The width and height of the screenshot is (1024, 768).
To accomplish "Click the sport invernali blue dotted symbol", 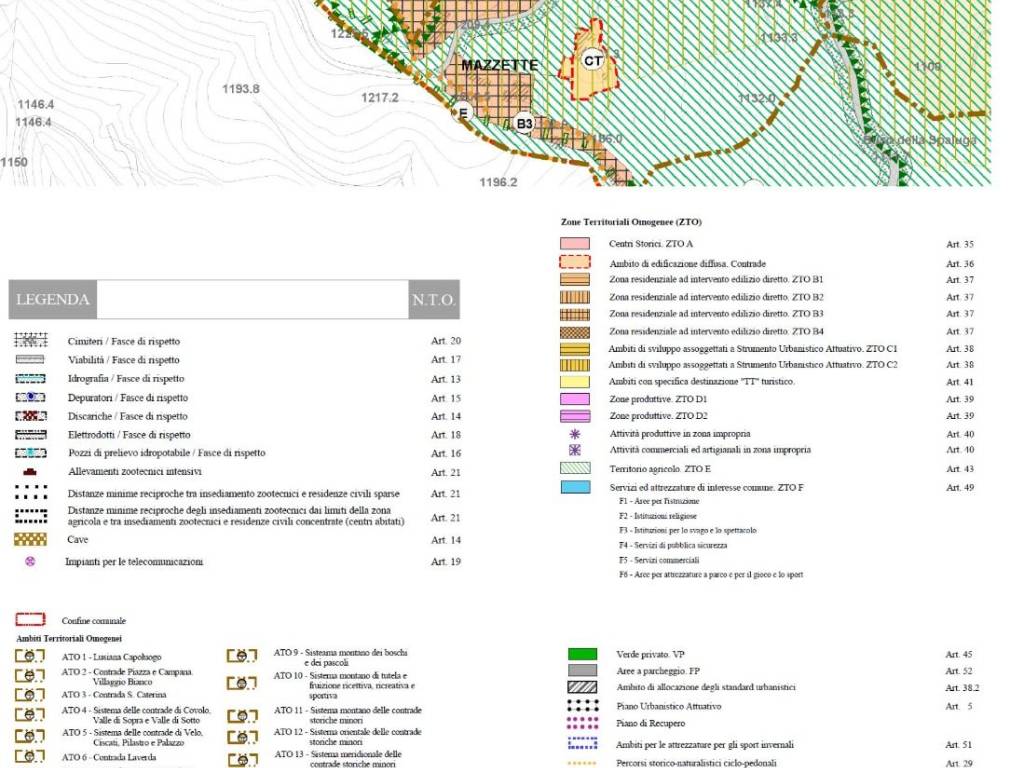I will point(583,744).
